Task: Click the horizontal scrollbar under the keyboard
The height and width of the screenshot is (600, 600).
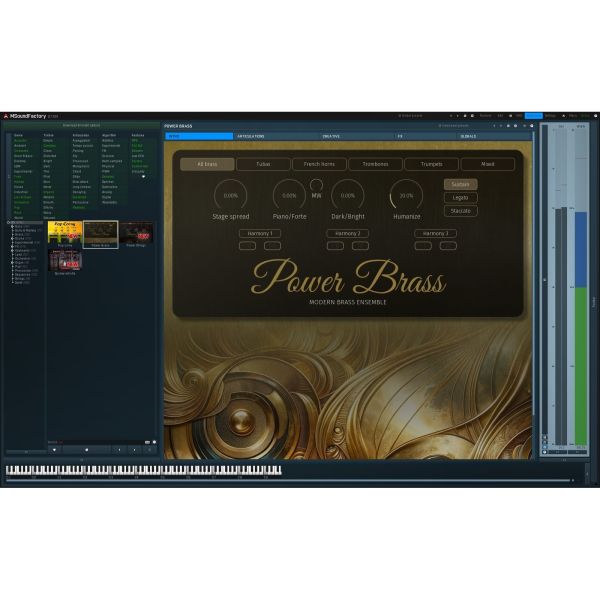Action: [289, 480]
